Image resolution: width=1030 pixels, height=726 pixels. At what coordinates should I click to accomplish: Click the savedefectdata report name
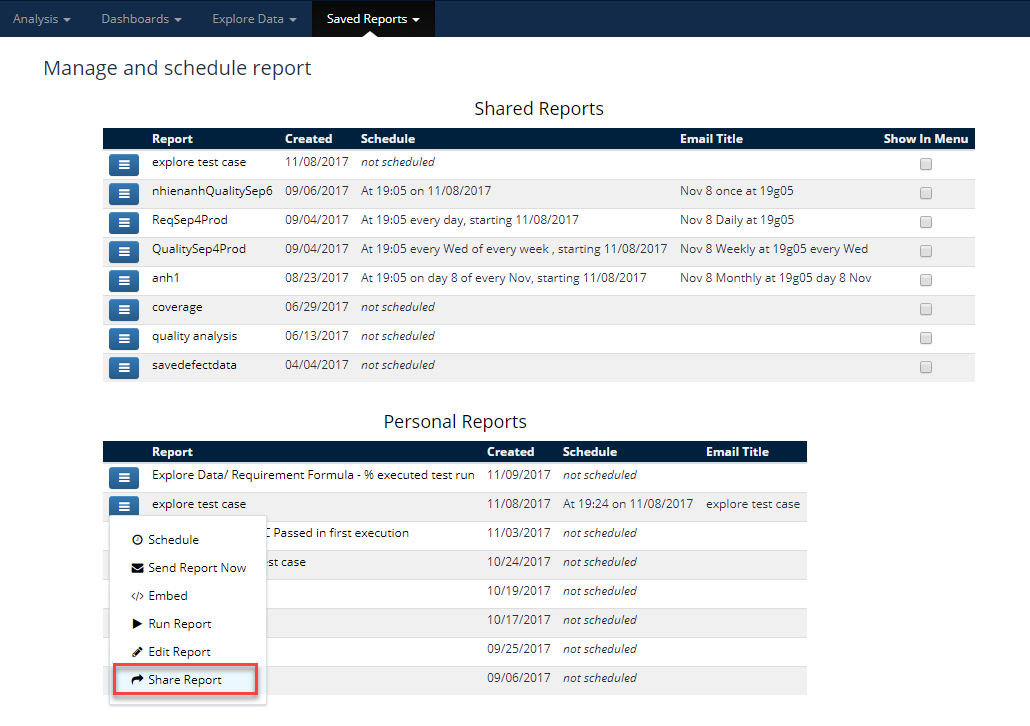[194, 365]
